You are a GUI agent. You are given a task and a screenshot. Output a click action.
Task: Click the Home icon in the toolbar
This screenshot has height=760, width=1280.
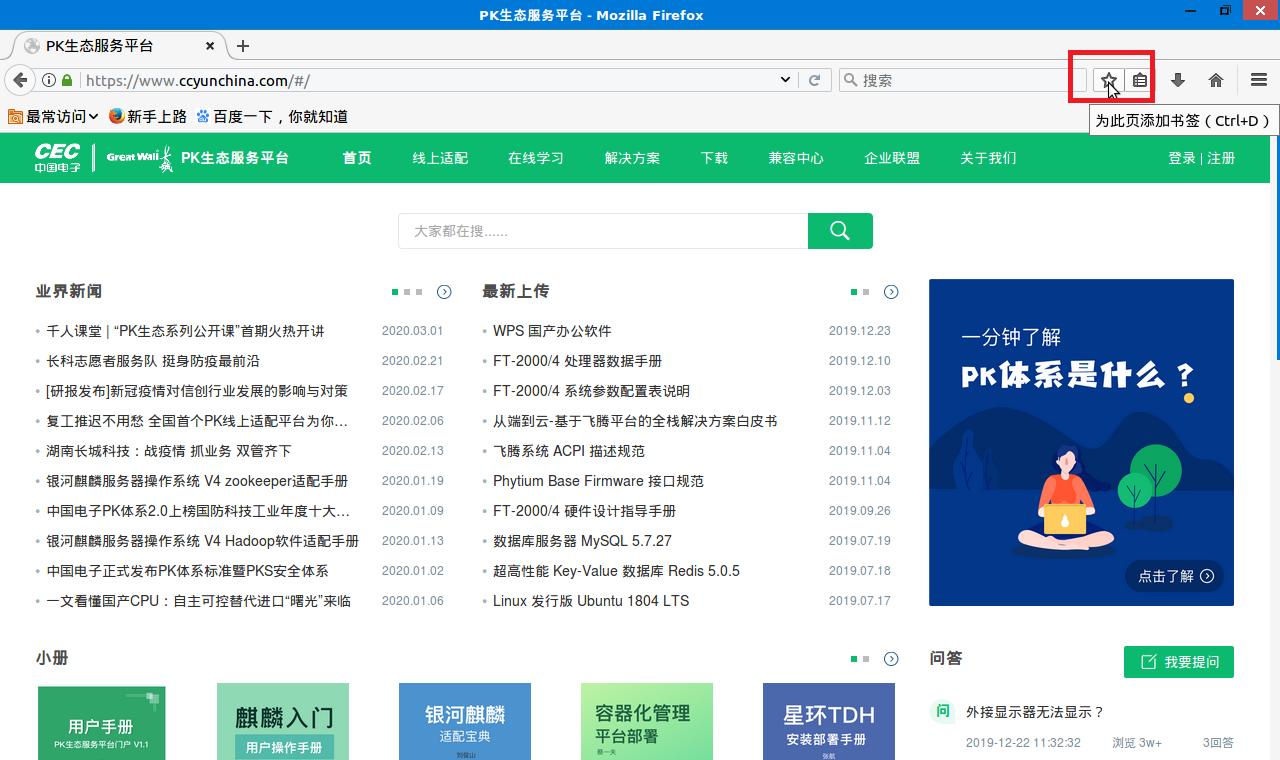tap(1215, 79)
